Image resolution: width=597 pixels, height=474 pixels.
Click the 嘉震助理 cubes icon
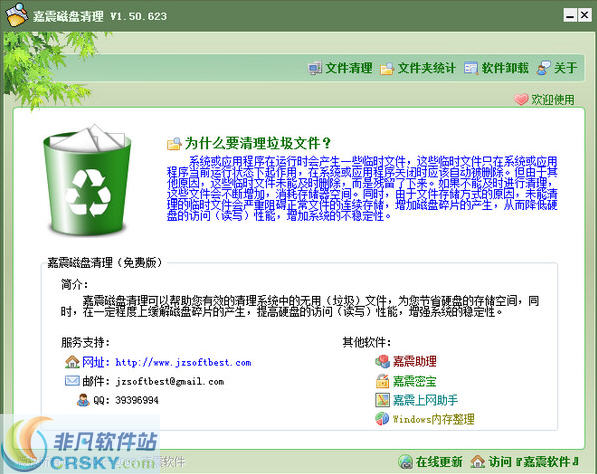click(382, 361)
